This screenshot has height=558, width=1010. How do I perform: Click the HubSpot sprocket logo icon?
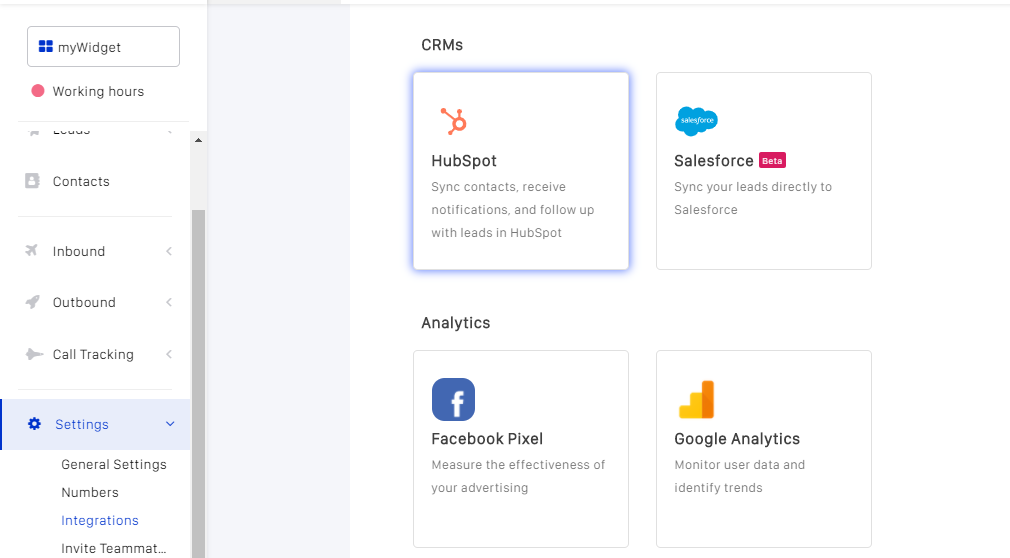pyautogui.click(x=453, y=121)
